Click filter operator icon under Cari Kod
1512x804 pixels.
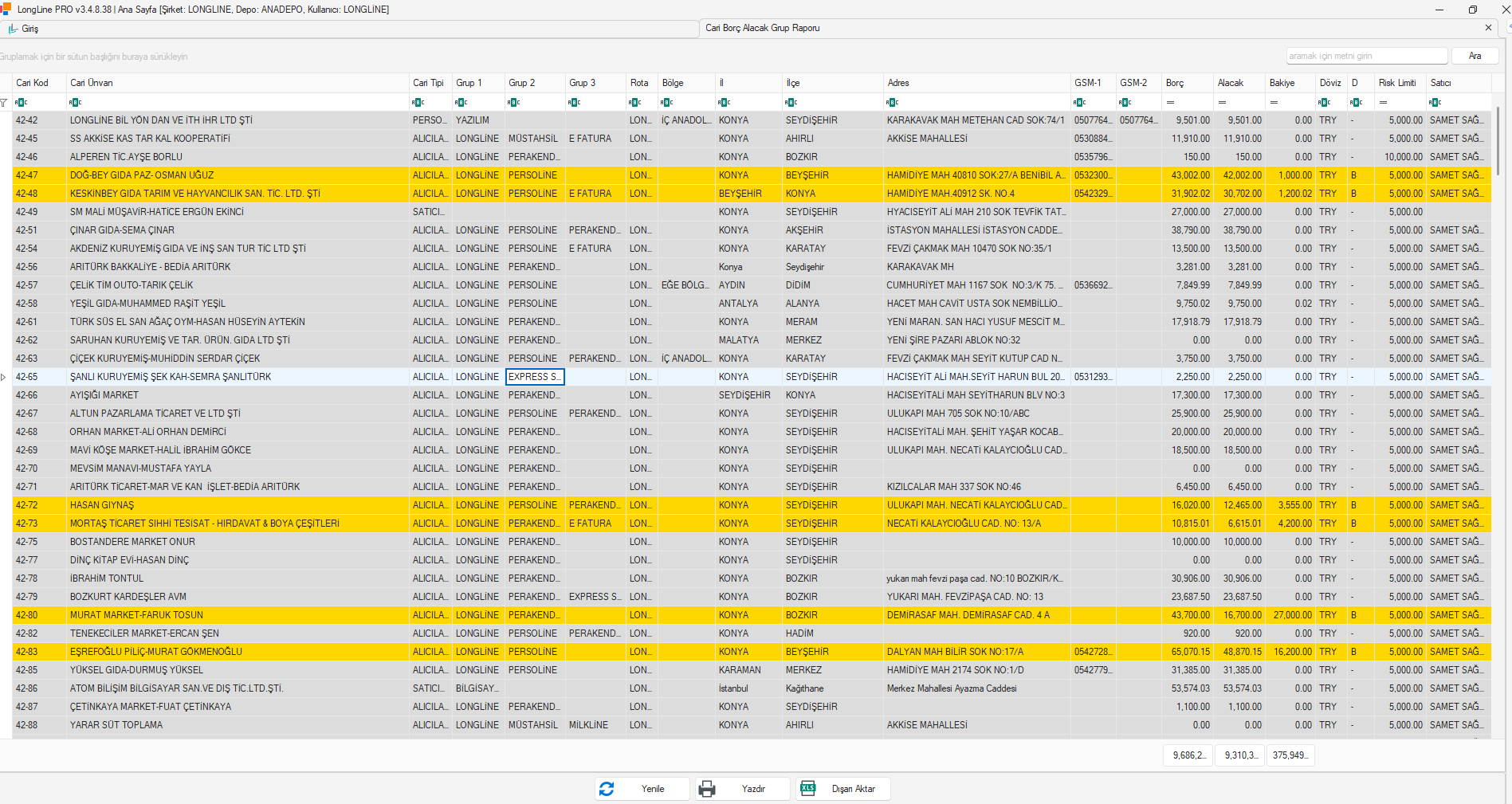click(x=21, y=102)
